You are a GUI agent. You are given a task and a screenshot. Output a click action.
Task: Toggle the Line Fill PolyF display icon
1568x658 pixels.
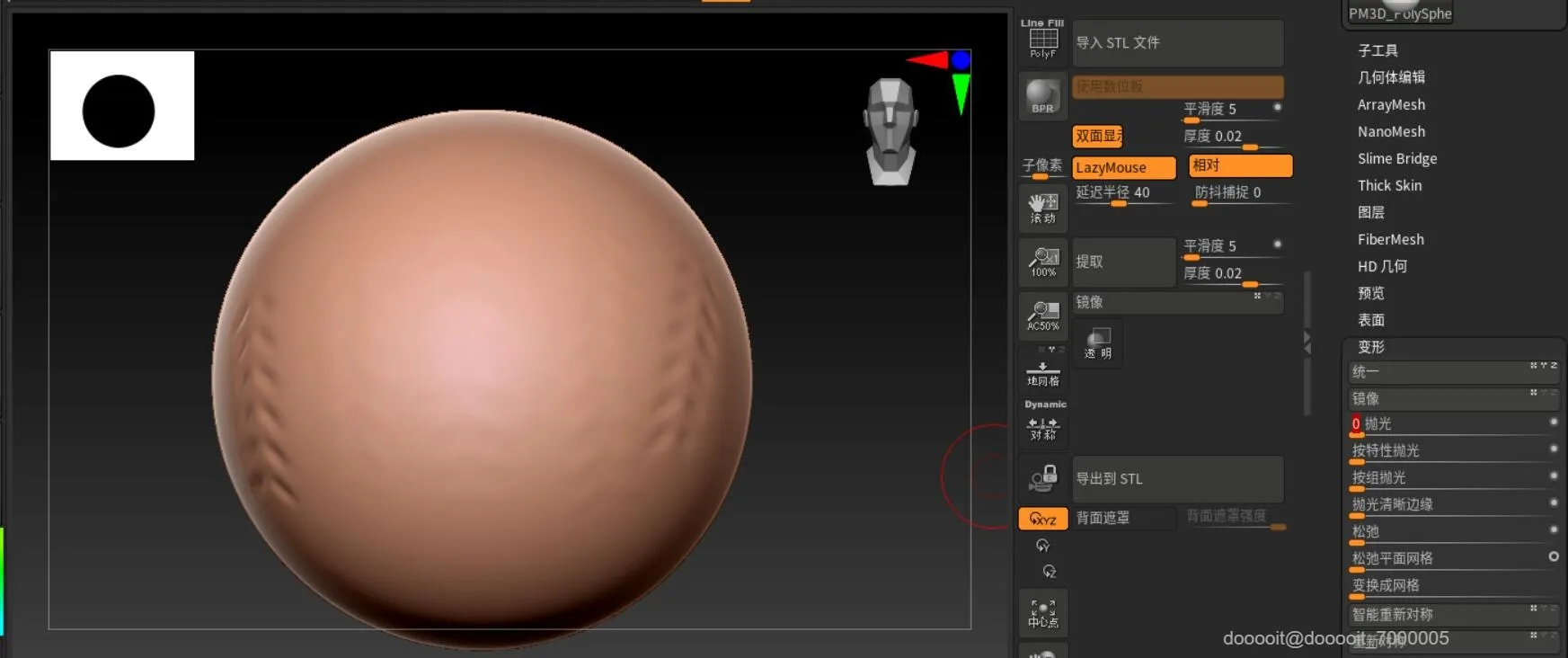click(x=1042, y=40)
